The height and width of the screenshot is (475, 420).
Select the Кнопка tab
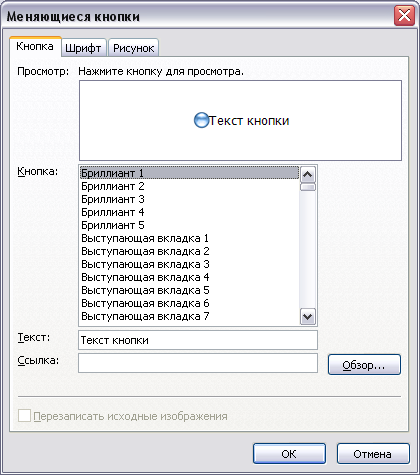(x=35, y=46)
